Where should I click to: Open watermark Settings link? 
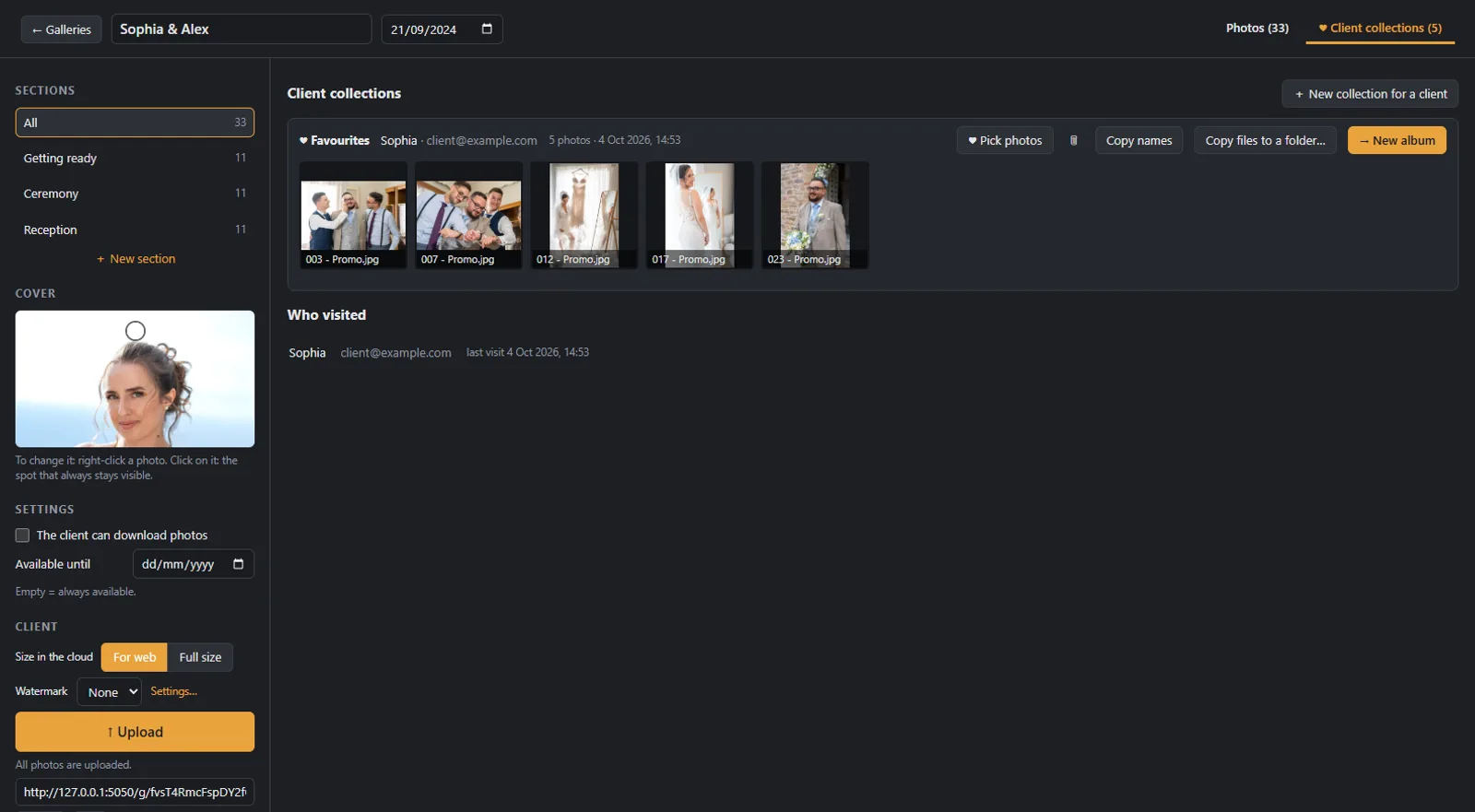coord(173,691)
